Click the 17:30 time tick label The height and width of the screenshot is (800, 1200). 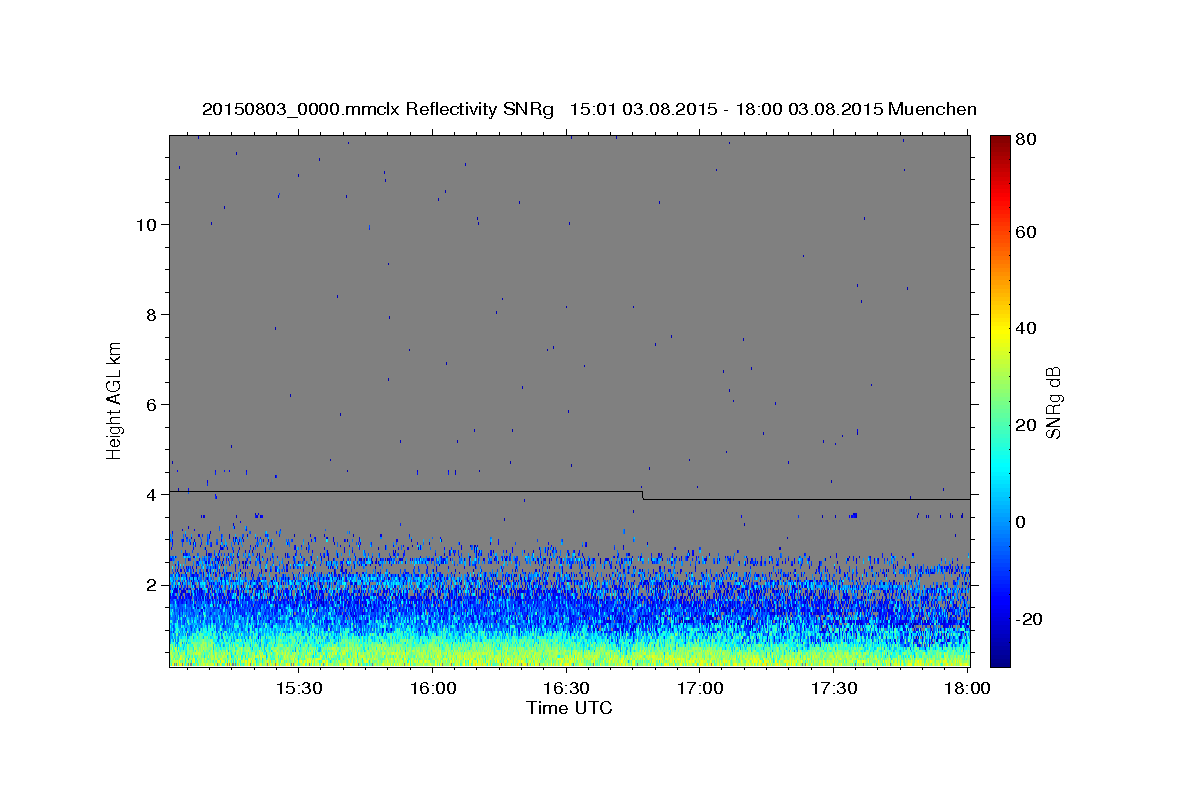tap(834, 688)
